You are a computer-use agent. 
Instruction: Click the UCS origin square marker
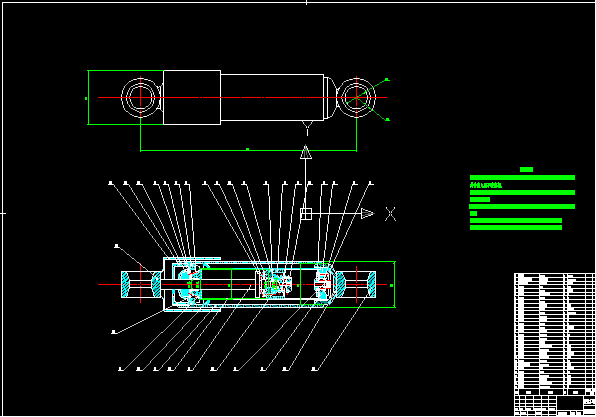tap(306, 214)
